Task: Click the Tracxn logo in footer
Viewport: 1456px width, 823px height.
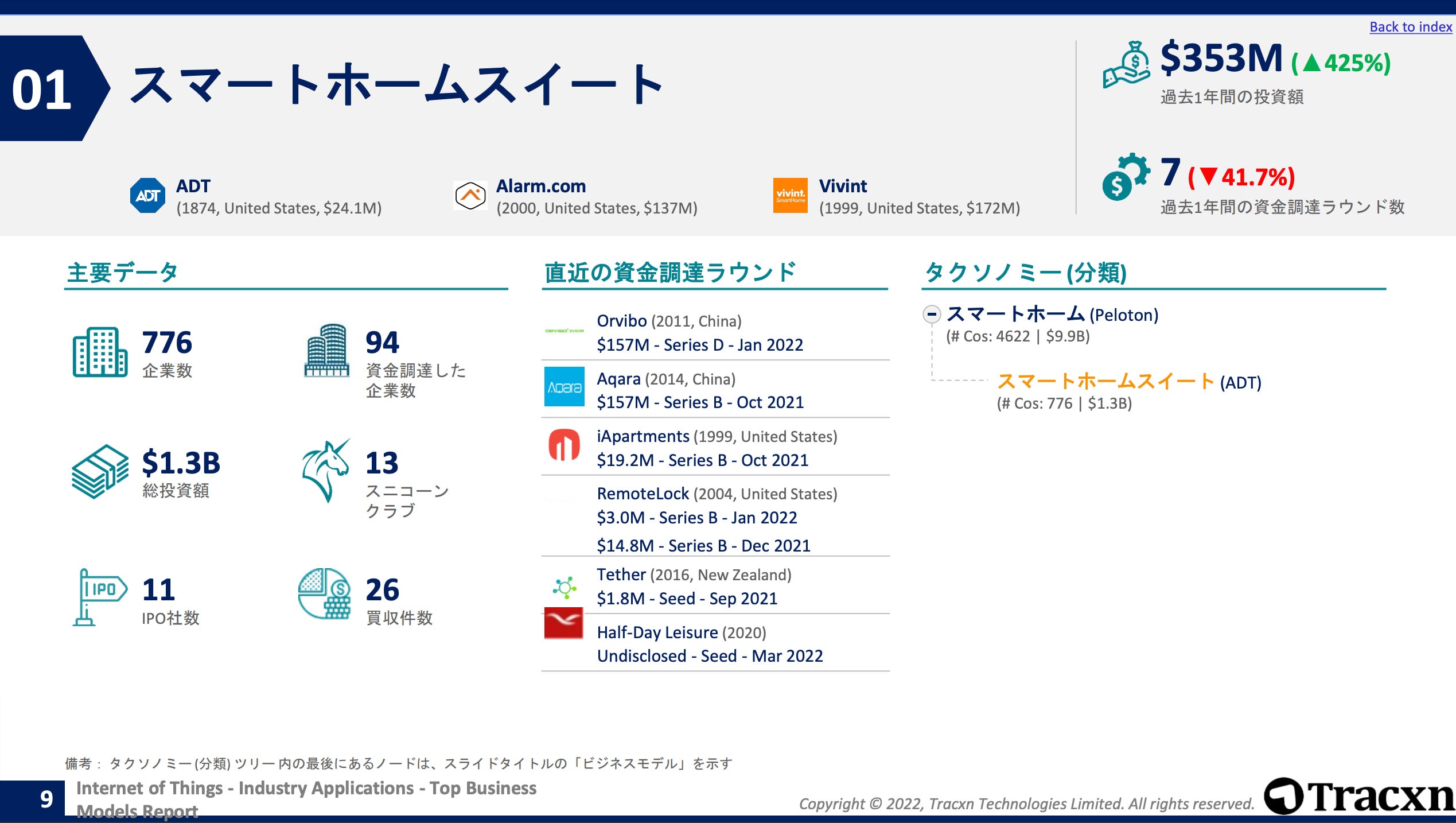Action: (x=1358, y=797)
